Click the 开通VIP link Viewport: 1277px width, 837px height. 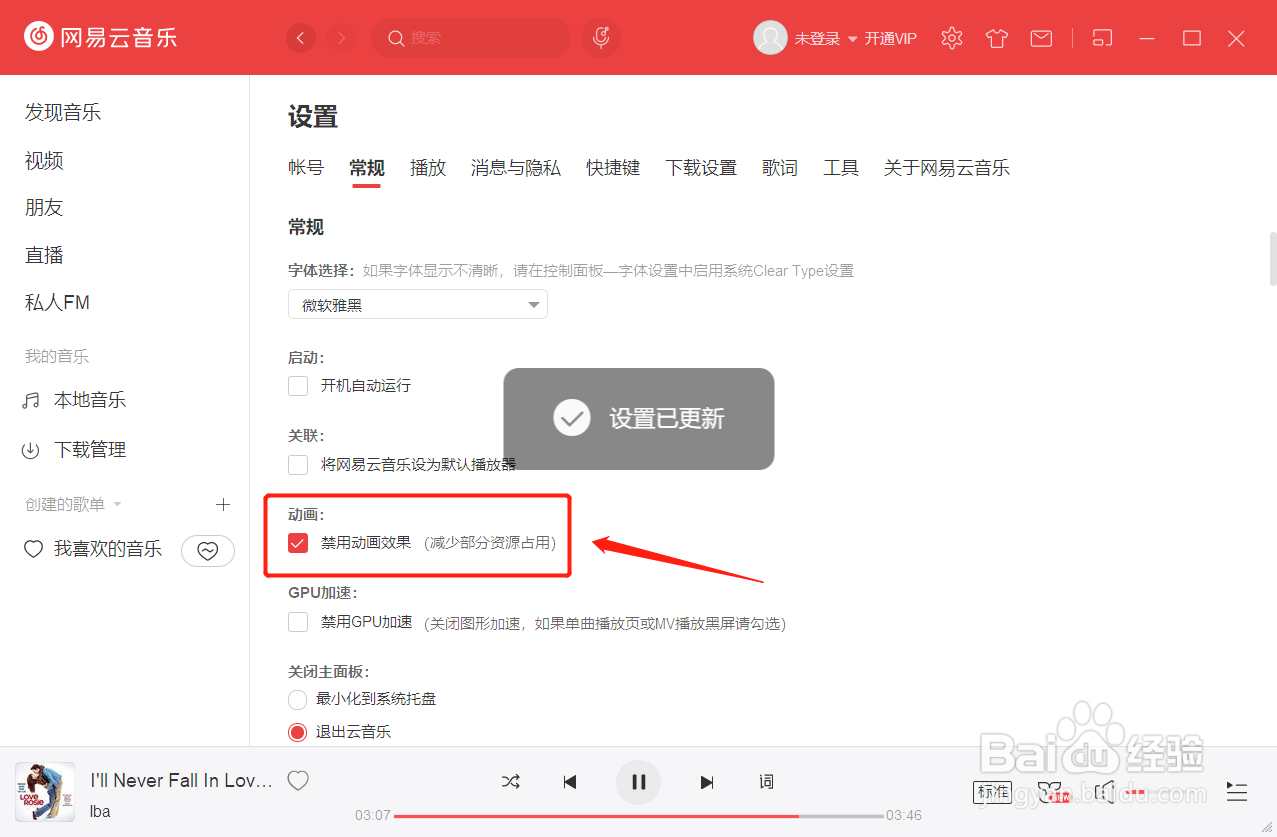[x=889, y=38]
